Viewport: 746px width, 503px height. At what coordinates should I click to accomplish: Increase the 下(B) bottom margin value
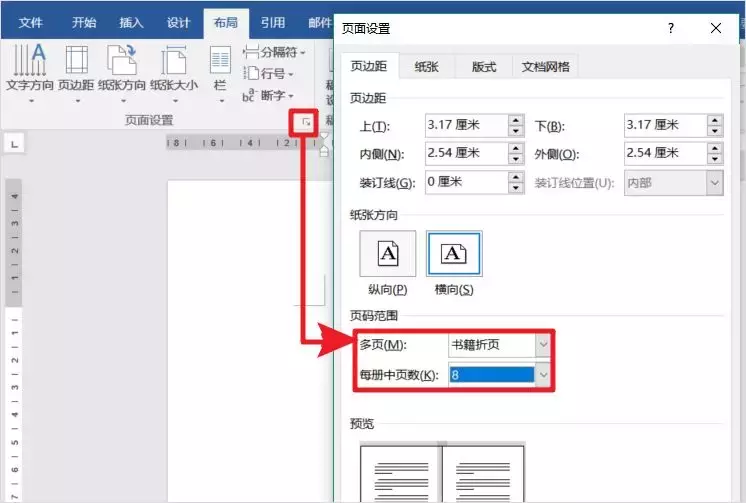[715, 120]
